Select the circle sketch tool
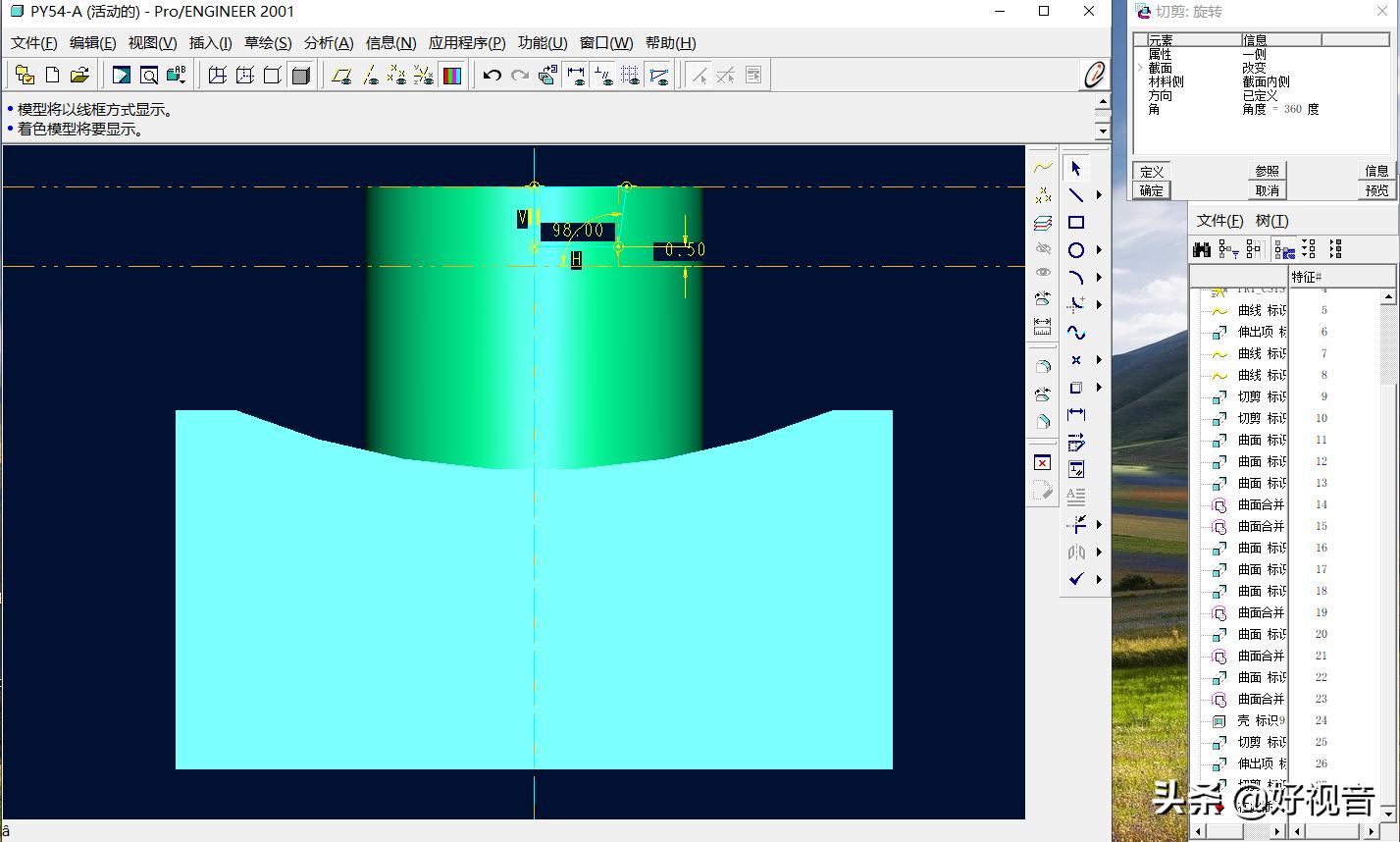This screenshot has height=842, width=1400. (x=1076, y=250)
